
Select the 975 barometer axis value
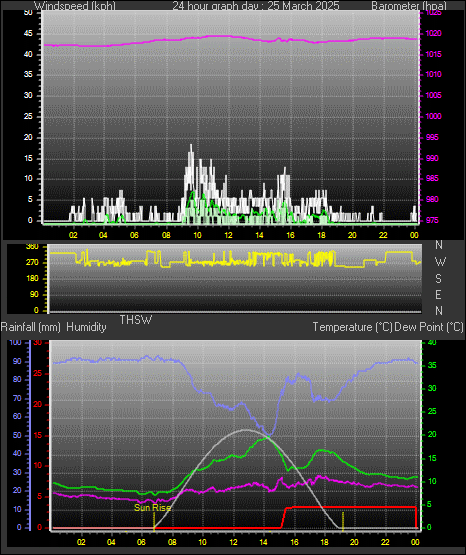click(432, 220)
